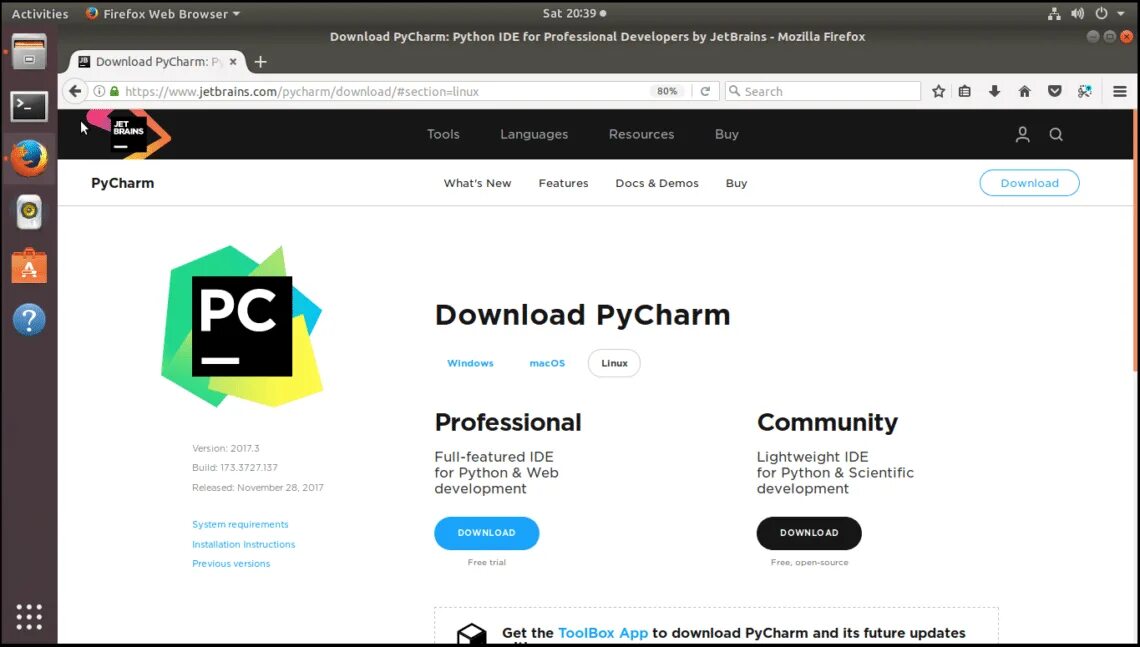1140x647 pixels.
Task: Open Ubuntu Software from the dock
Action: coord(29,266)
